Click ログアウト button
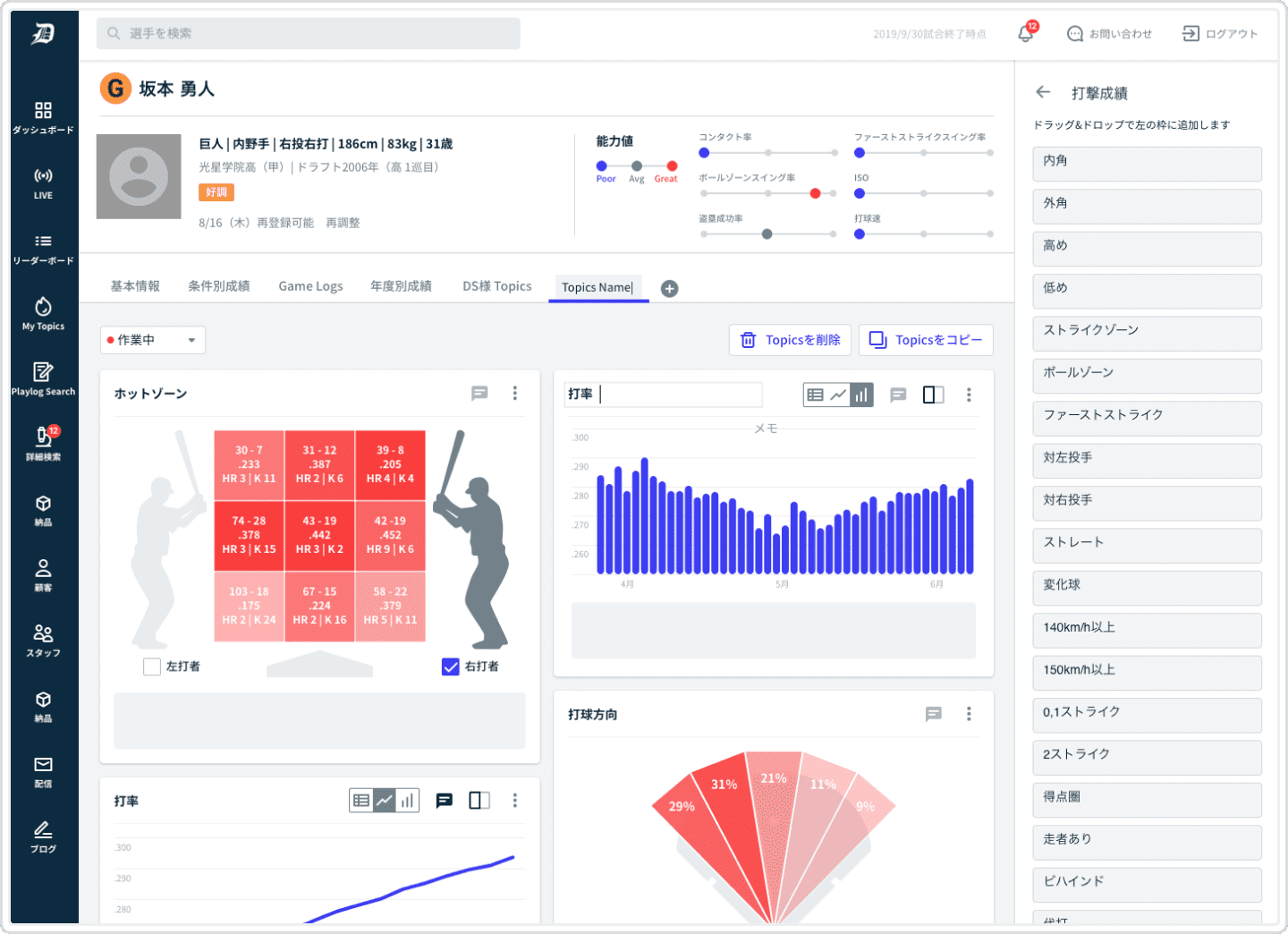 point(1220,34)
